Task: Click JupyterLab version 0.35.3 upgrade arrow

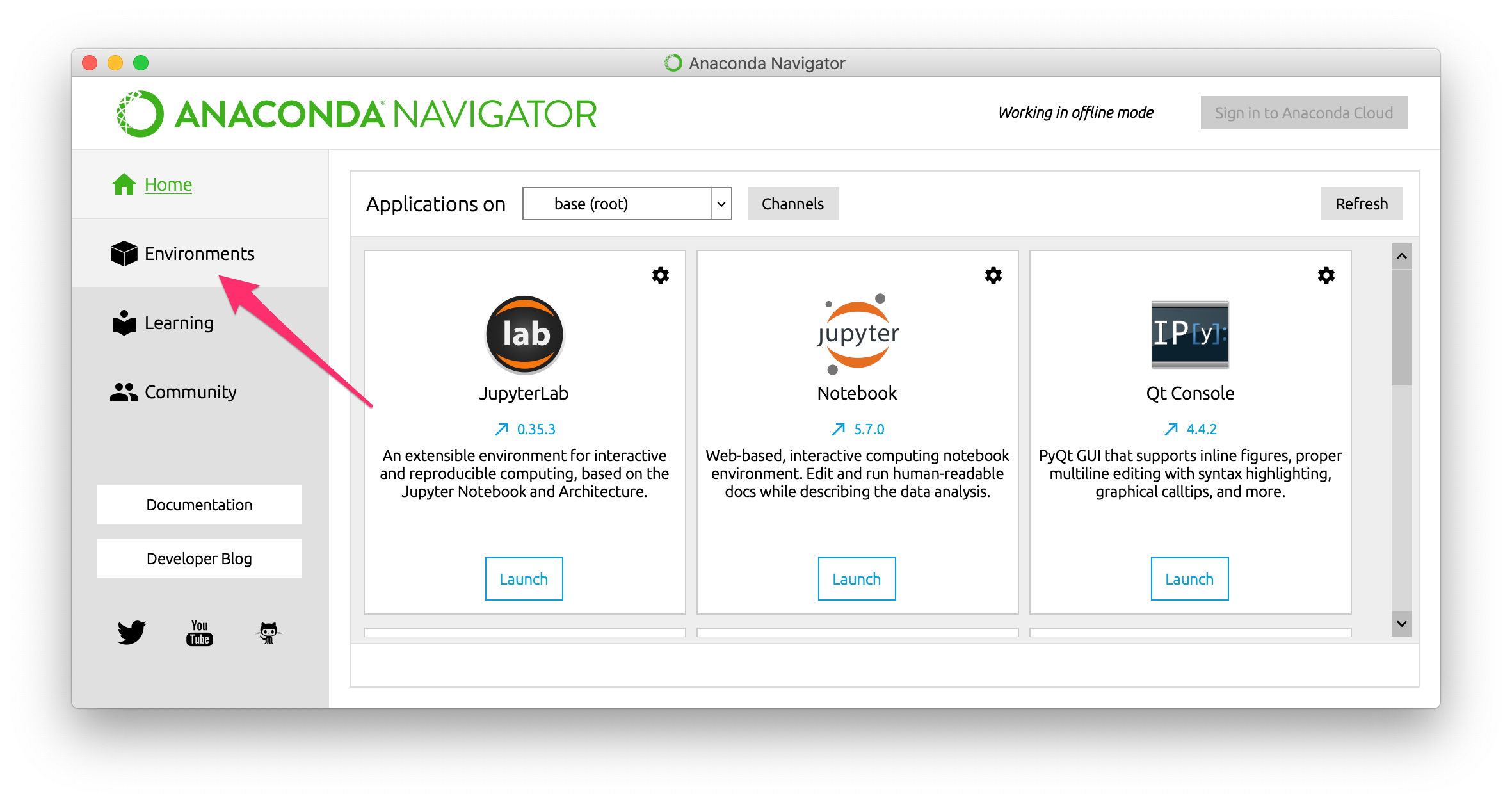Action: [x=502, y=429]
